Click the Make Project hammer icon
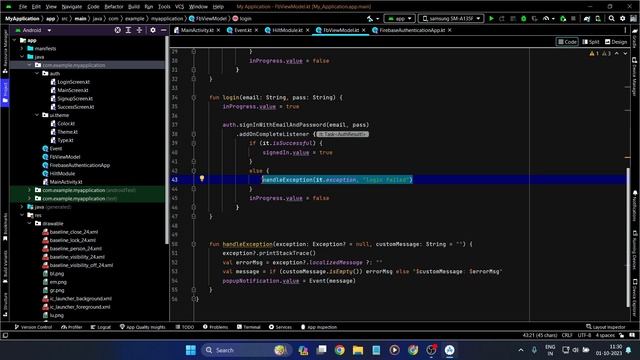Viewport: 640px width, 360px height. tap(370, 18)
